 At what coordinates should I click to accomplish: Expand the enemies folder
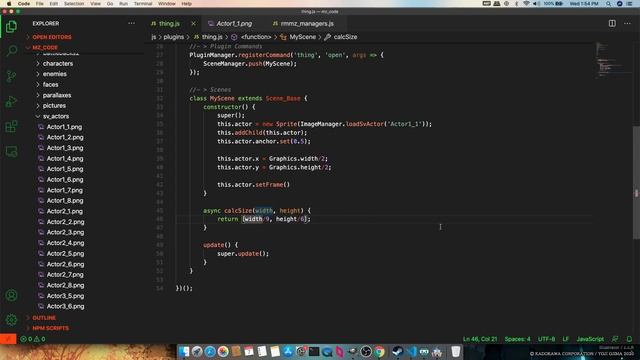pyautogui.click(x=54, y=74)
